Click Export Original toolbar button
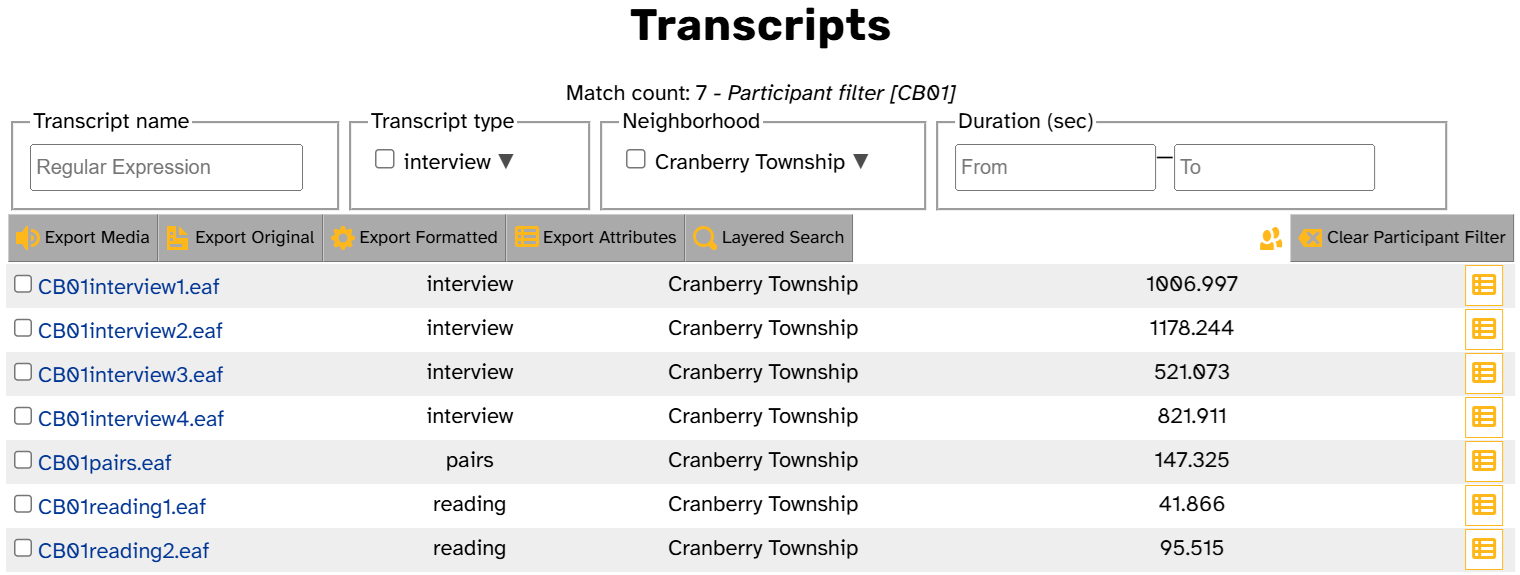Image resolution: width=1520 pixels, height=575 pixels. point(241,238)
